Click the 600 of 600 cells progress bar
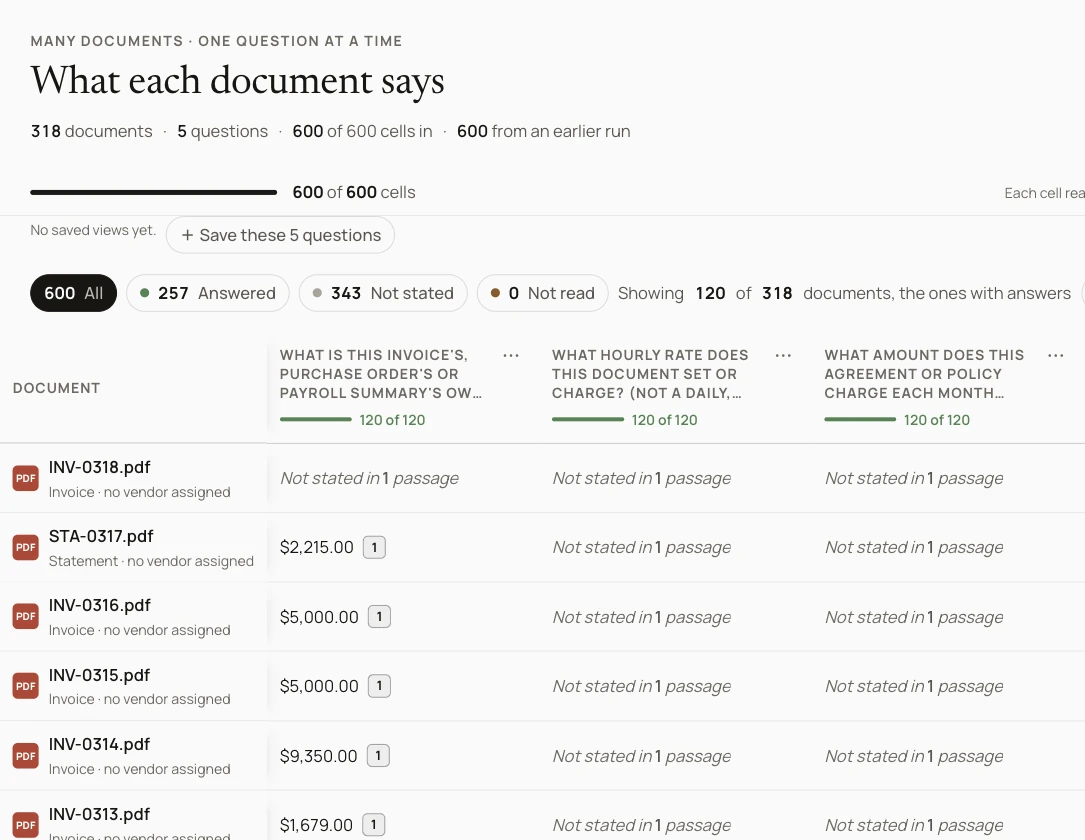1085x840 pixels. 154,192
